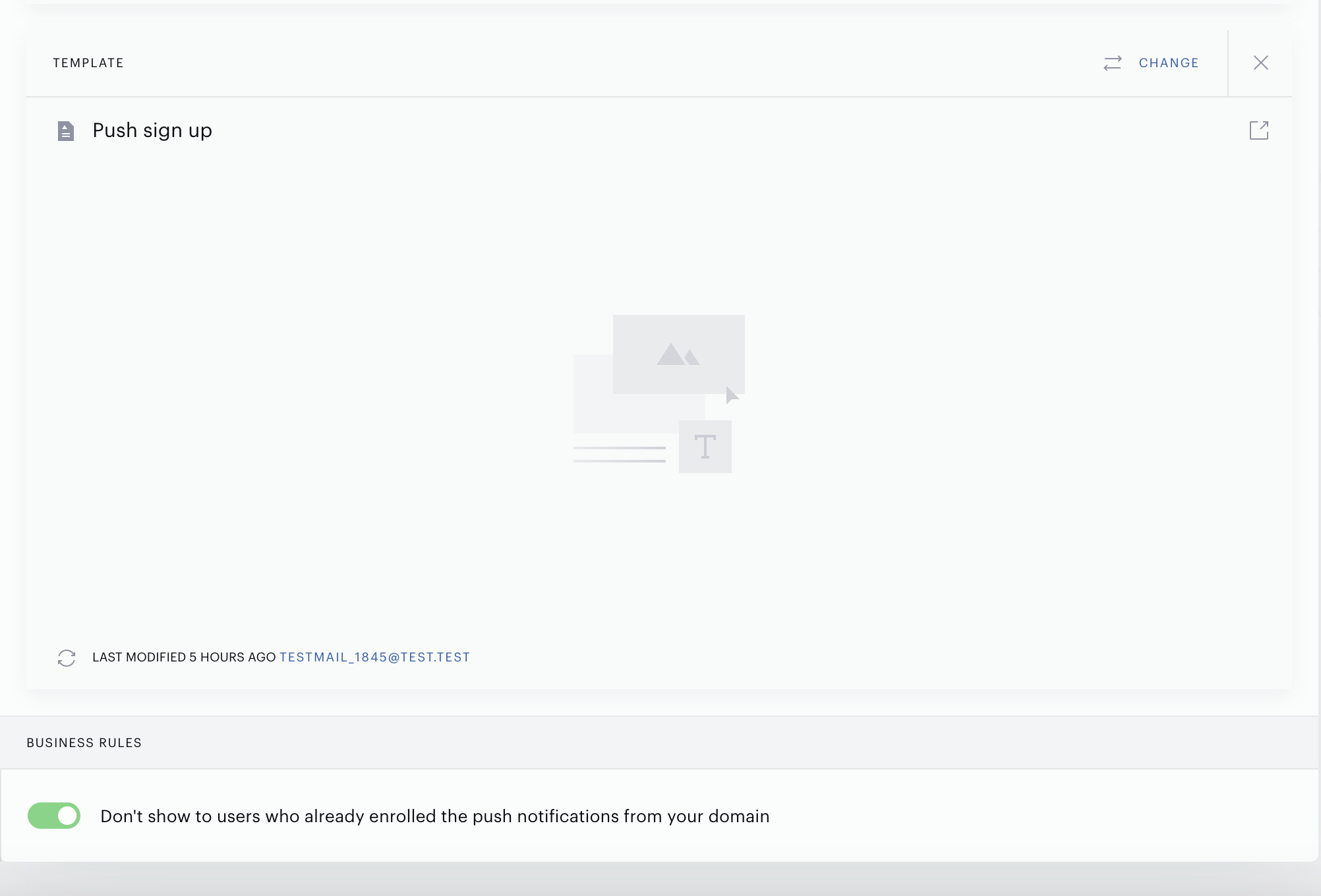Click the Don't show to users rule text
1321x896 pixels.
point(434,816)
